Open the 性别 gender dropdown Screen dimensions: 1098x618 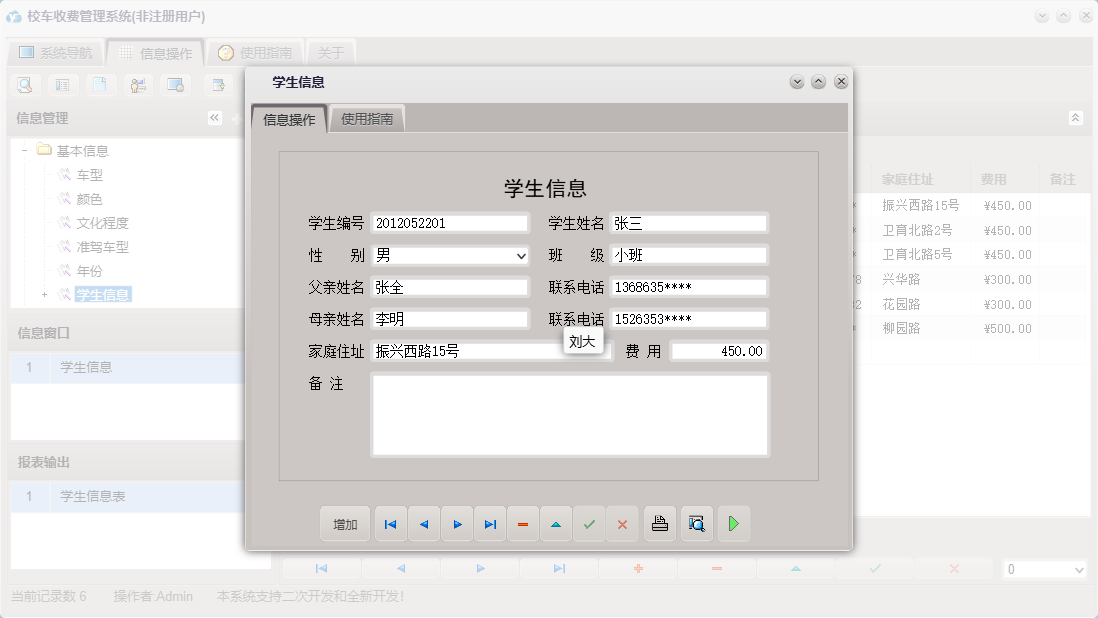[521, 256]
